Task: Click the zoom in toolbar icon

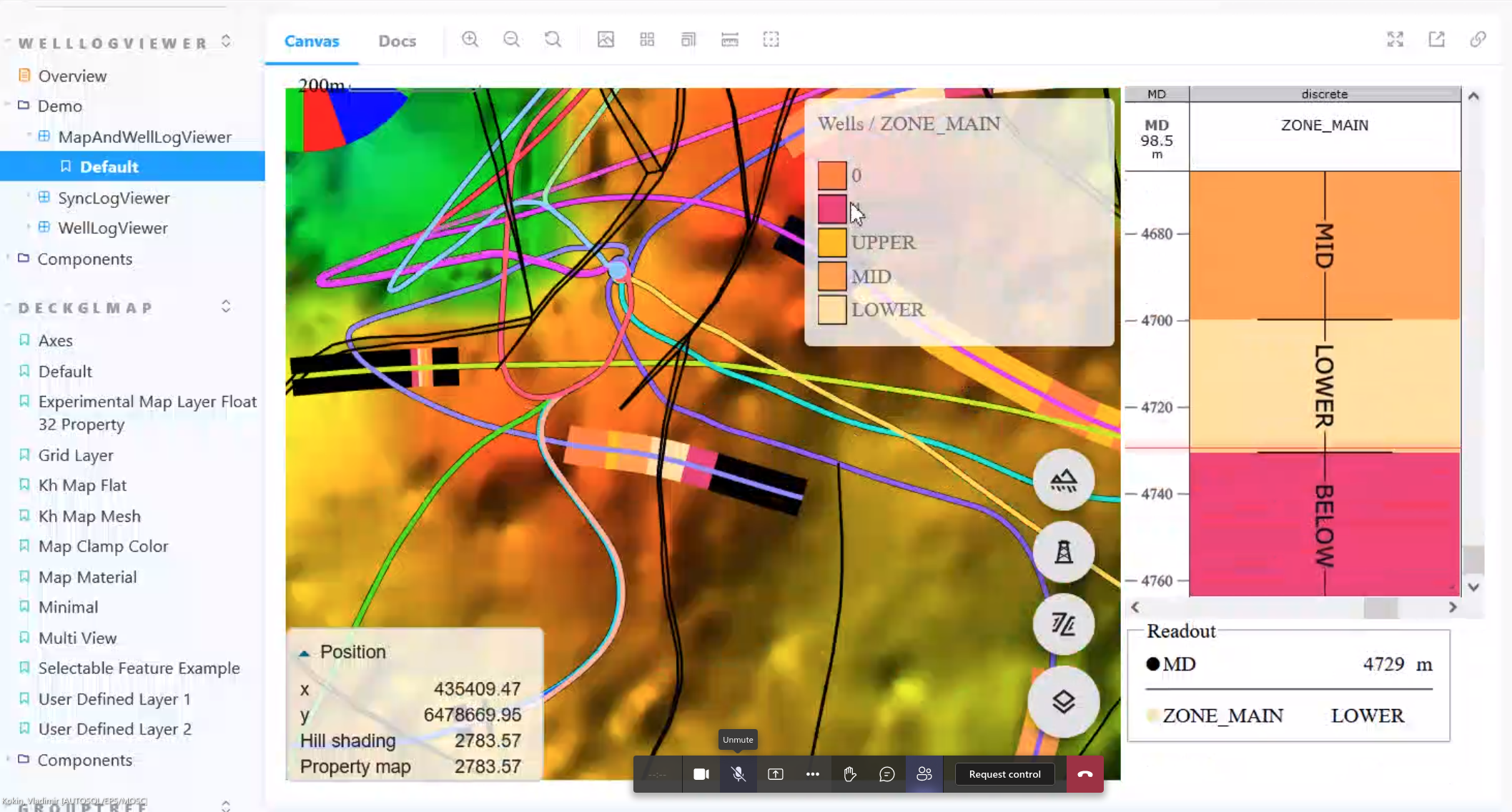Action: pyautogui.click(x=470, y=40)
